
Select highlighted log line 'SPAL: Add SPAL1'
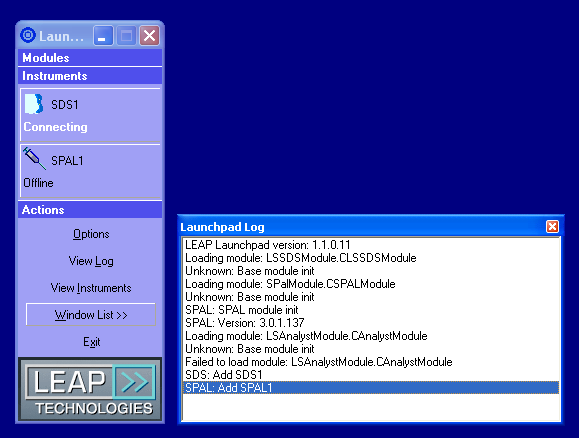click(x=371, y=388)
